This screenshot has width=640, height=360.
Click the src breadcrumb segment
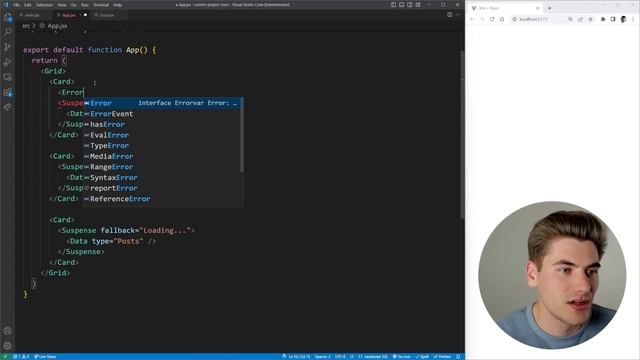point(26,26)
